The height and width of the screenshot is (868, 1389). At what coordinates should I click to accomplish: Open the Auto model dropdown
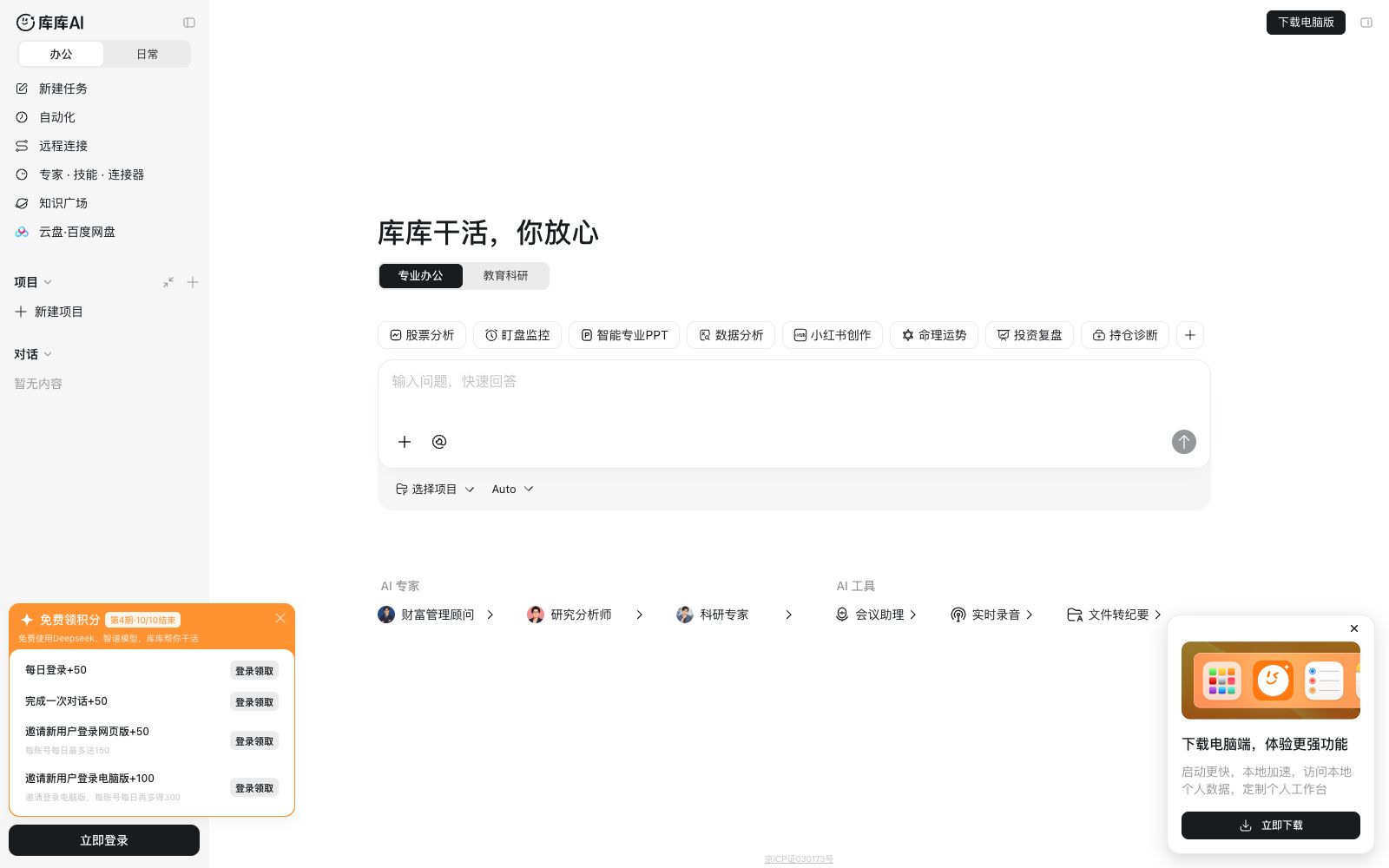pyautogui.click(x=512, y=490)
